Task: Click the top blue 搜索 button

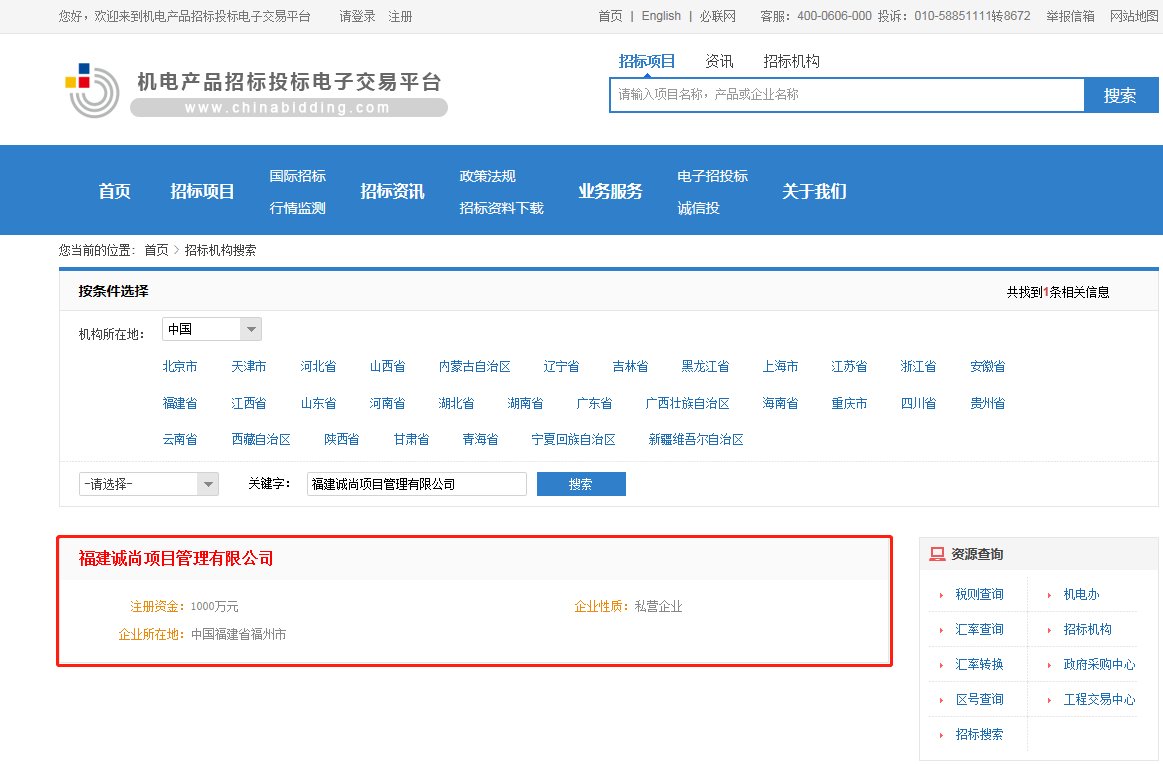Action: click(1120, 95)
